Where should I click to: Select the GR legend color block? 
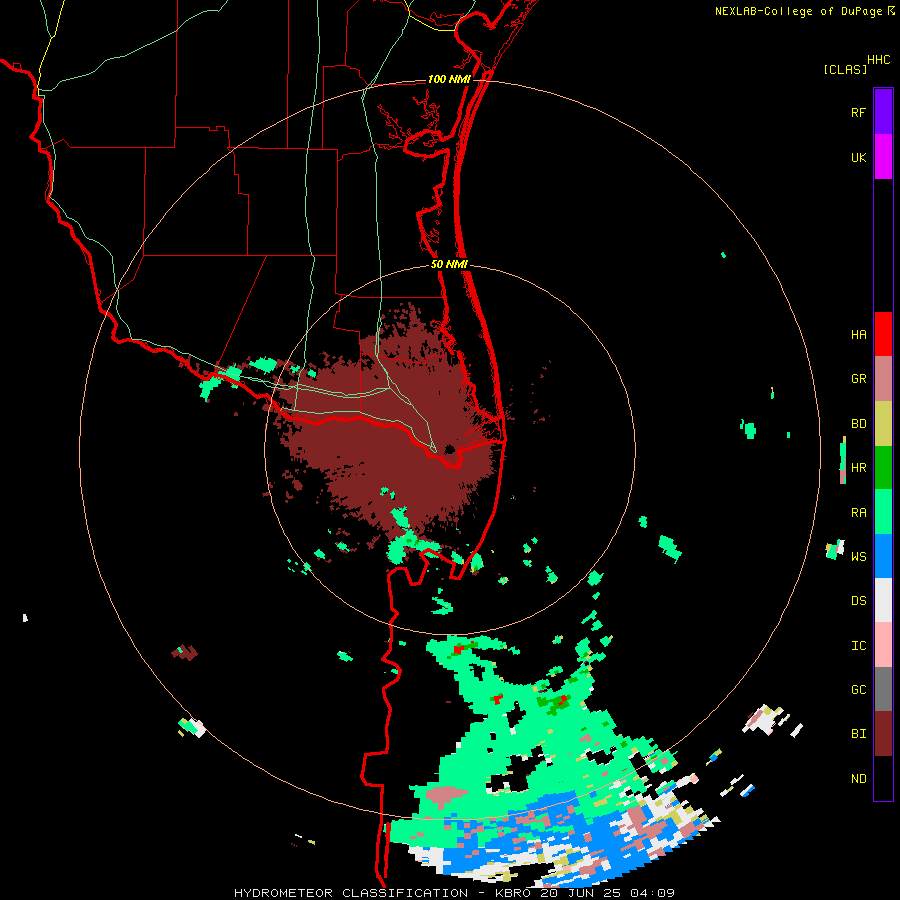(x=883, y=379)
